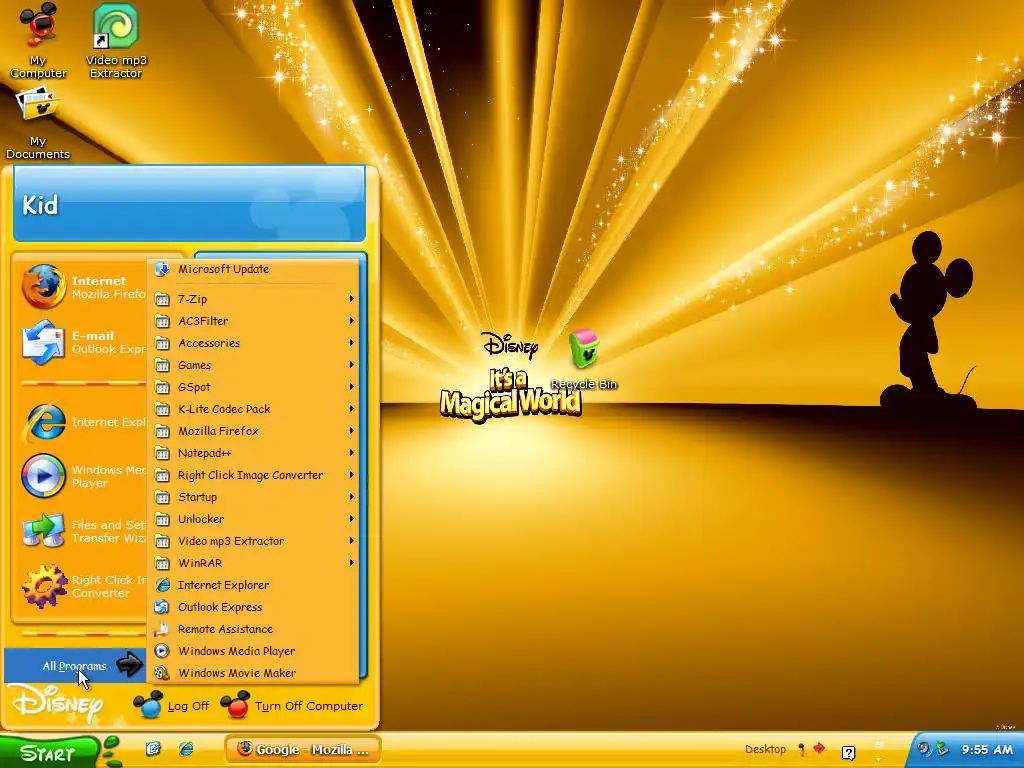The width and height of the screenshot is (1024, 768).
Task: Click Internet Explorer quick launch icon
Action: pyautogui.click(x=186, y=748)
